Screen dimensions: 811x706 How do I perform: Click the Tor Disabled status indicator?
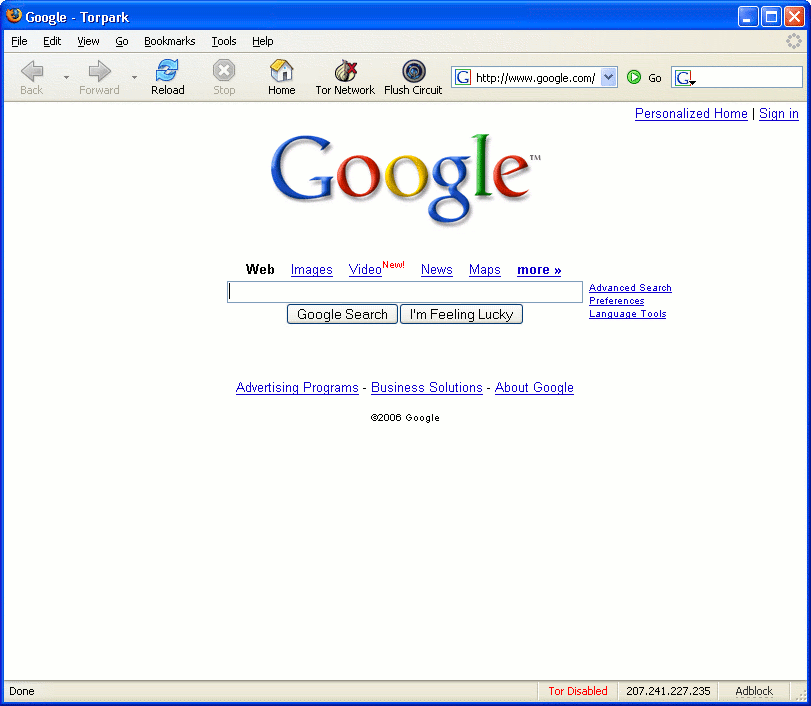tap(578, 691)
